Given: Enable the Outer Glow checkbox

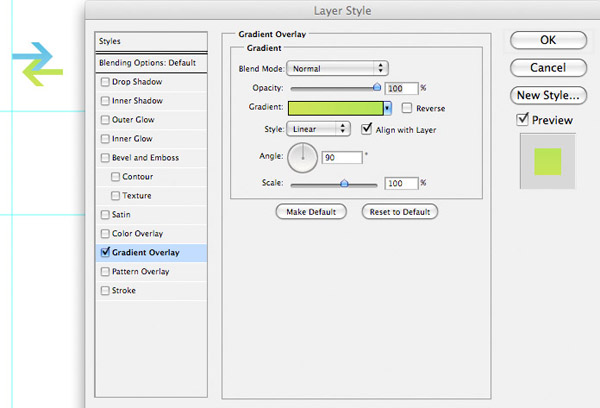Looking at the screenshot, I should click(x=105, y=120).
